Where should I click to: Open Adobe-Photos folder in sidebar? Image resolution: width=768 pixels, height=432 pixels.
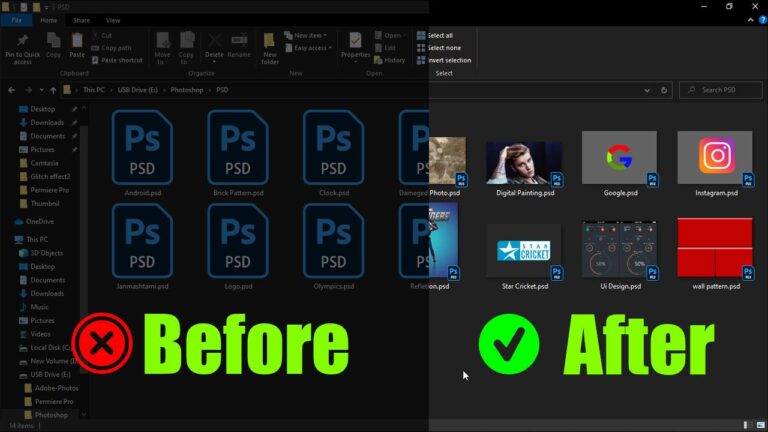pos(51,388)
